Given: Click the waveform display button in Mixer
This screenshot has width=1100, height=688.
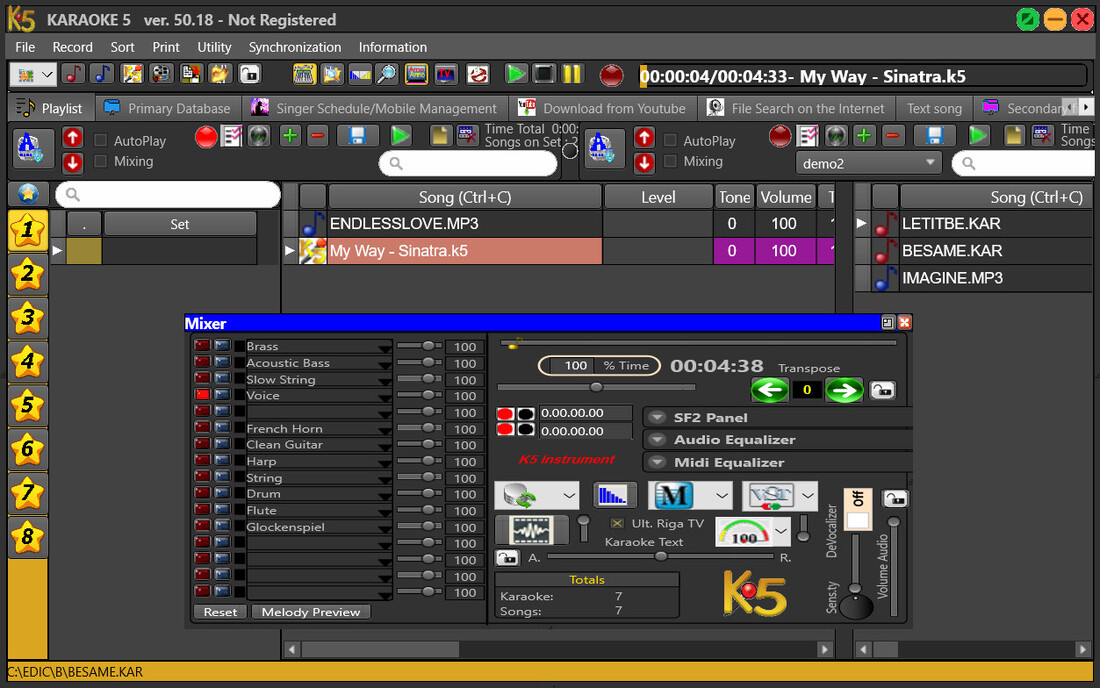Looking at the screenshot, I should [x=531, y=530].
